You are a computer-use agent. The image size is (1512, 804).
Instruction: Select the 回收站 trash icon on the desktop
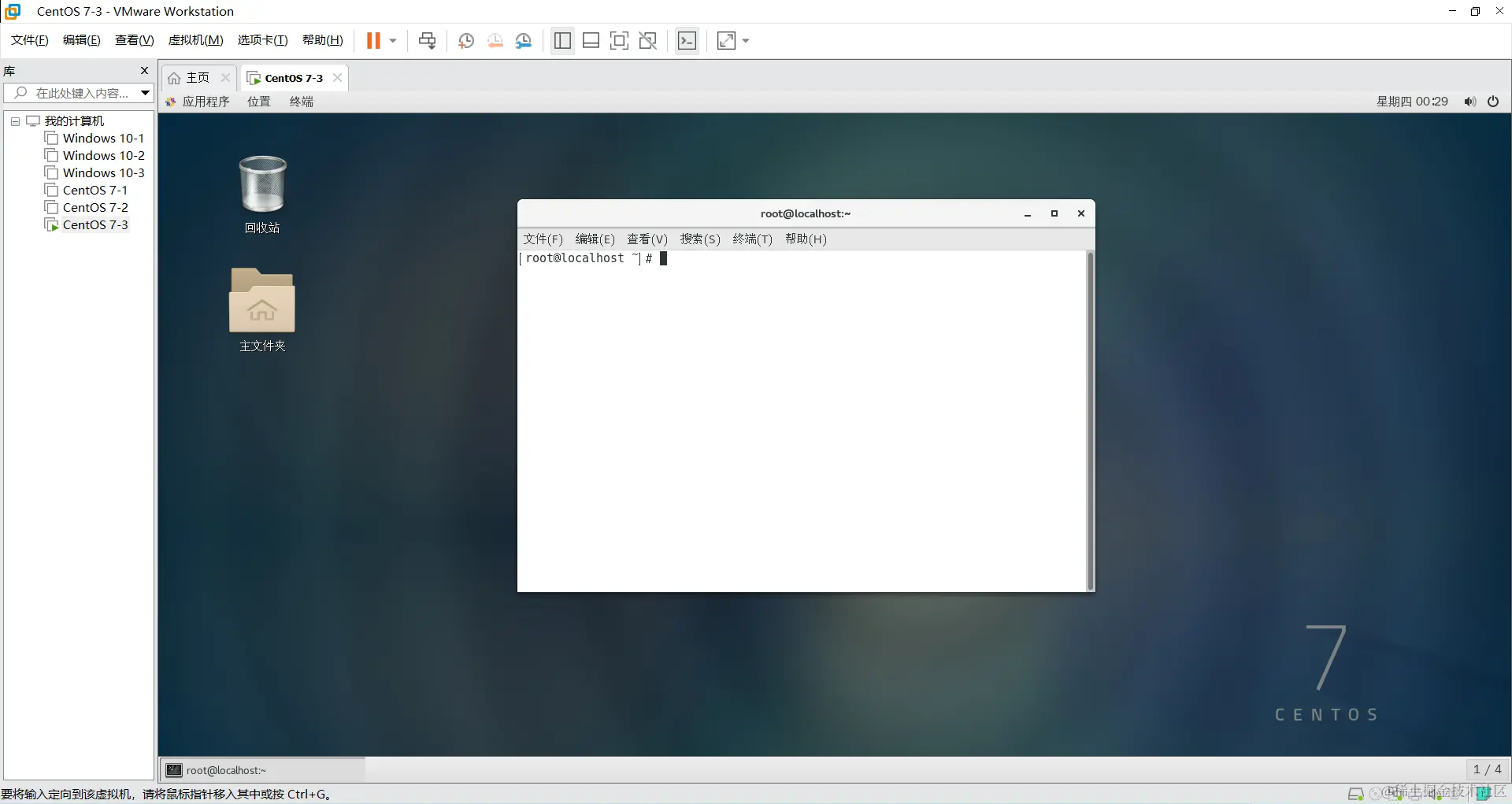262,195
